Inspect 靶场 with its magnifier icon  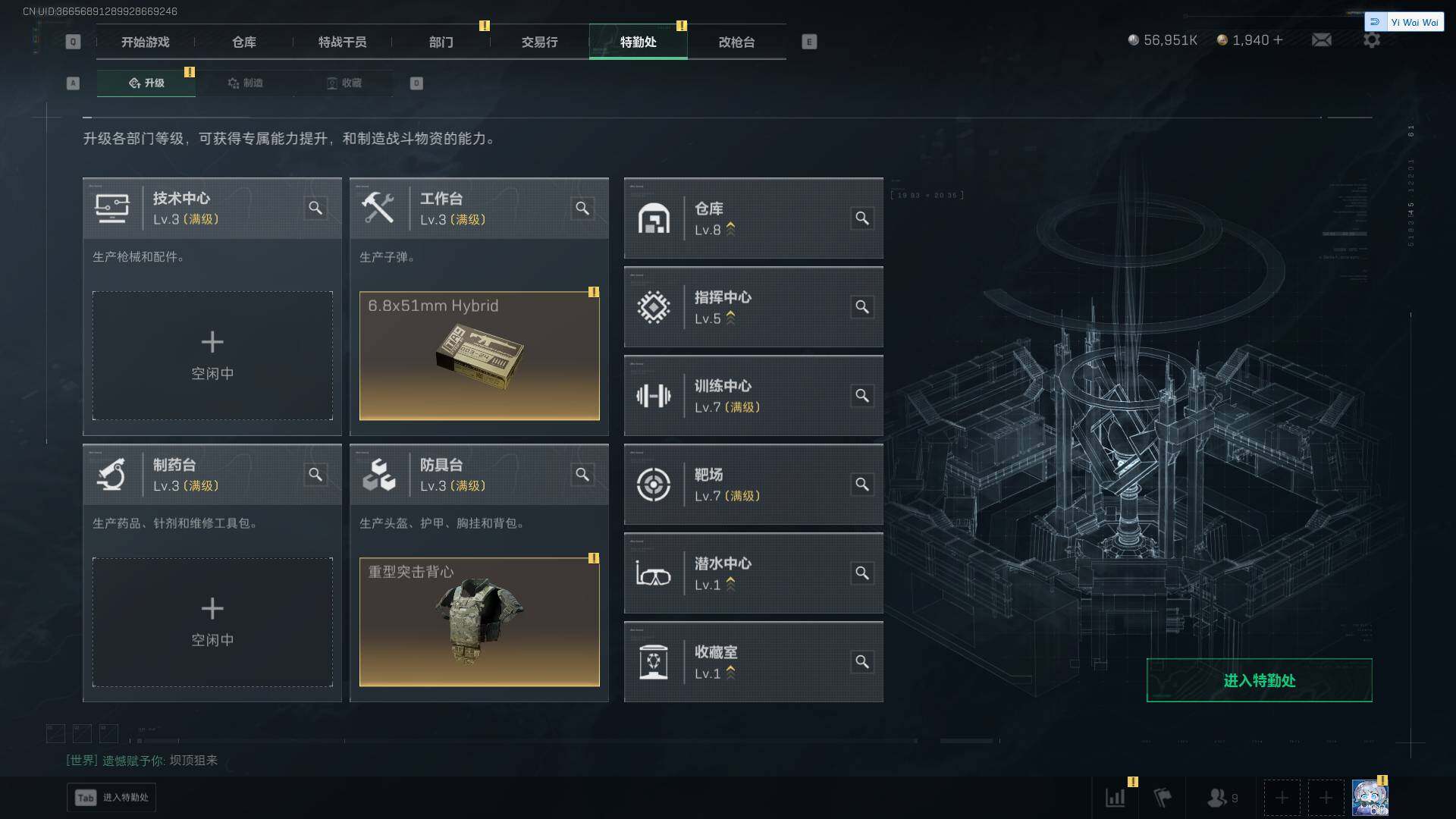[x=862, y=484]
